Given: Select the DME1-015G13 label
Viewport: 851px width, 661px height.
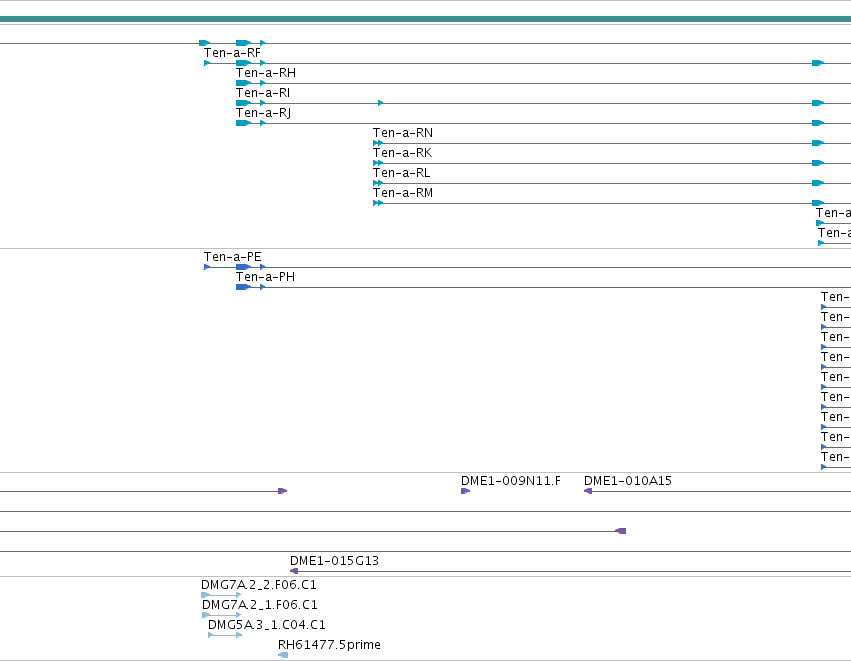Looking at the screenshot, I should tap(334, 561).
